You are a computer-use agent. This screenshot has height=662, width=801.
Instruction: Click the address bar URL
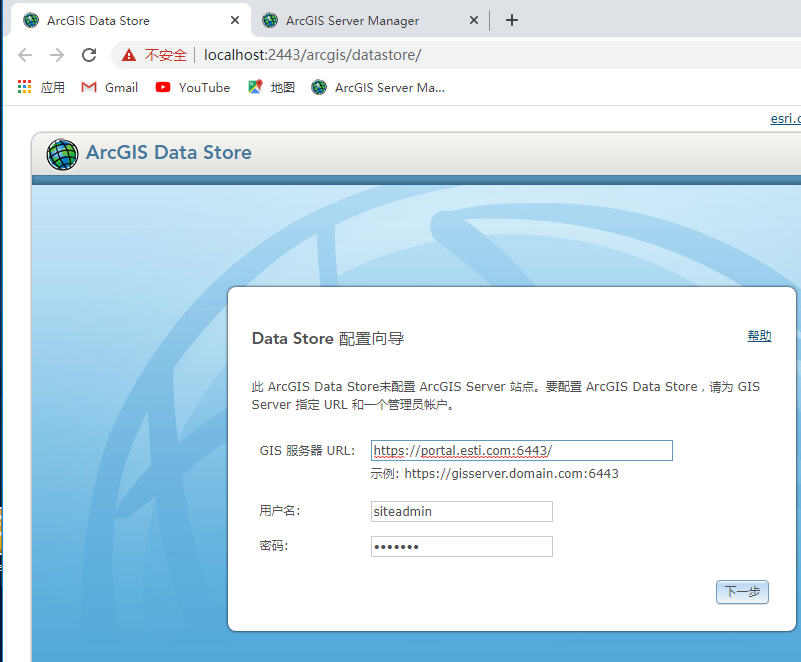[312, 55]
